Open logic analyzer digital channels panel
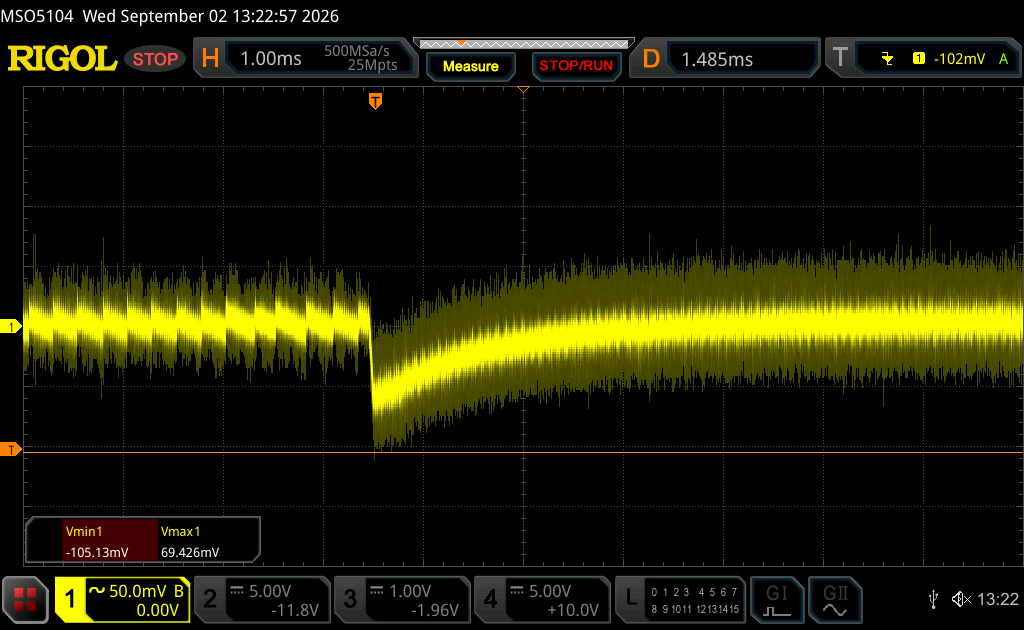The height and width of the screenshot is (630, 1024). pos(680,599)
